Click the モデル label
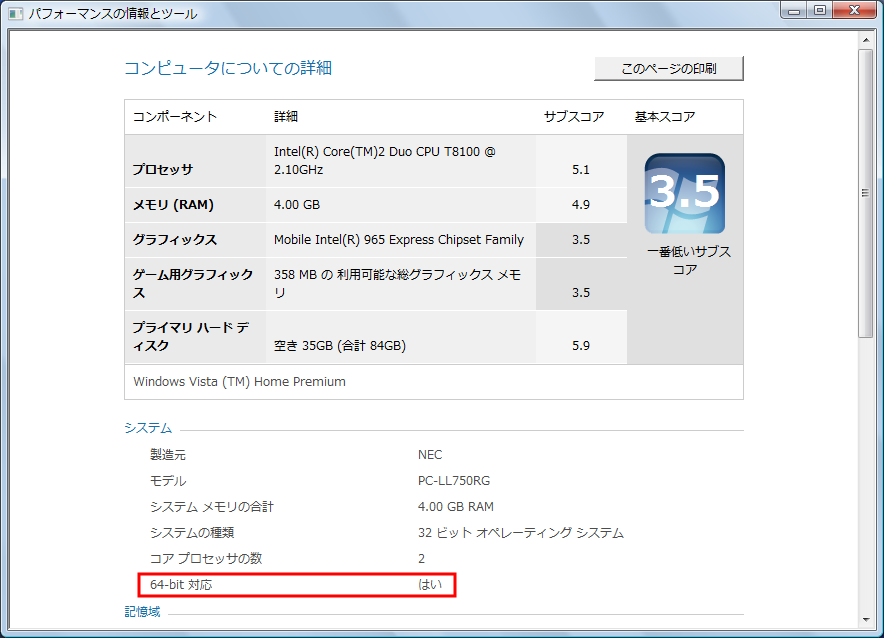 (x=167, y=481)
